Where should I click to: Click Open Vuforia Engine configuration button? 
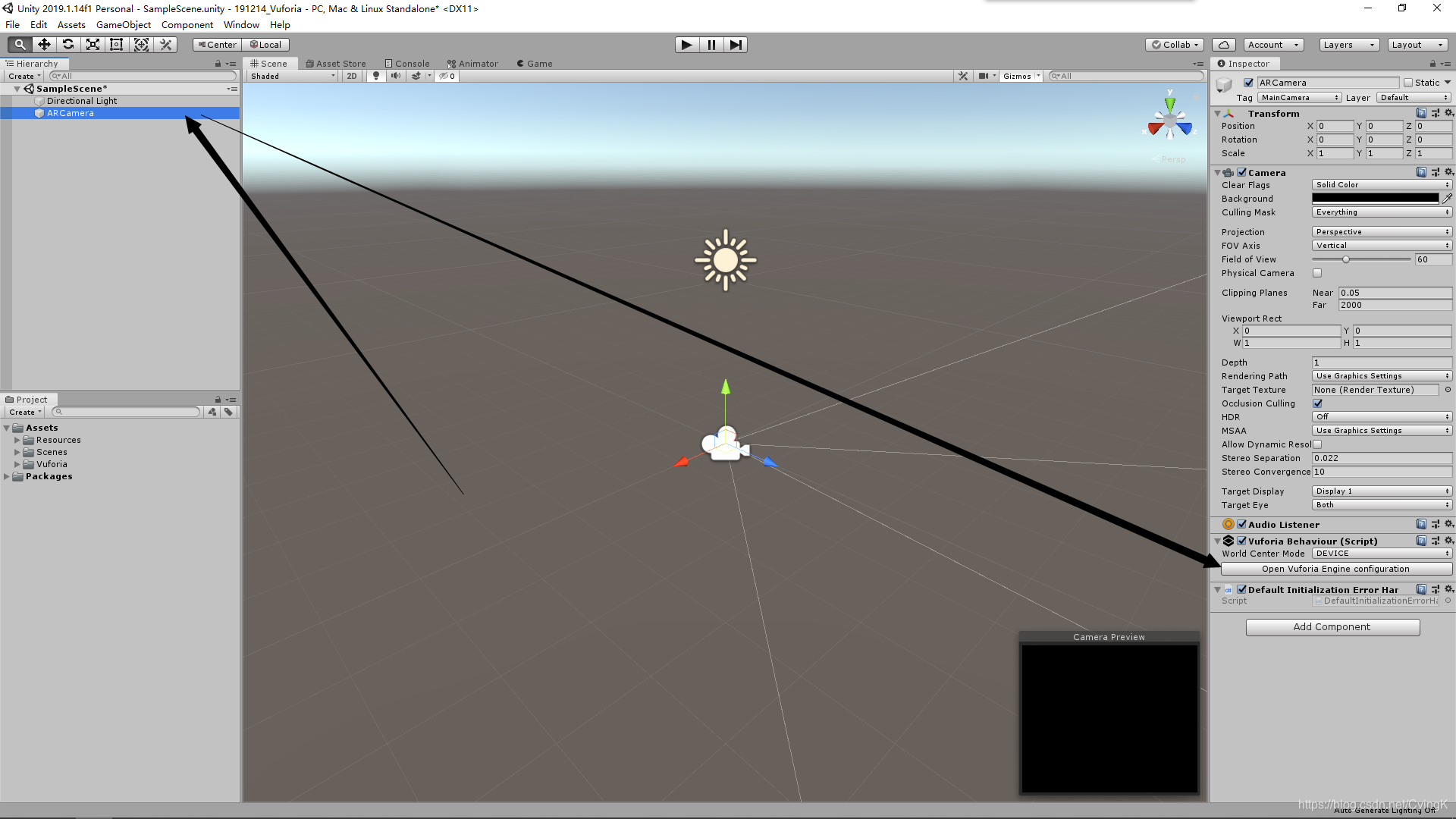pos(1335,569)
